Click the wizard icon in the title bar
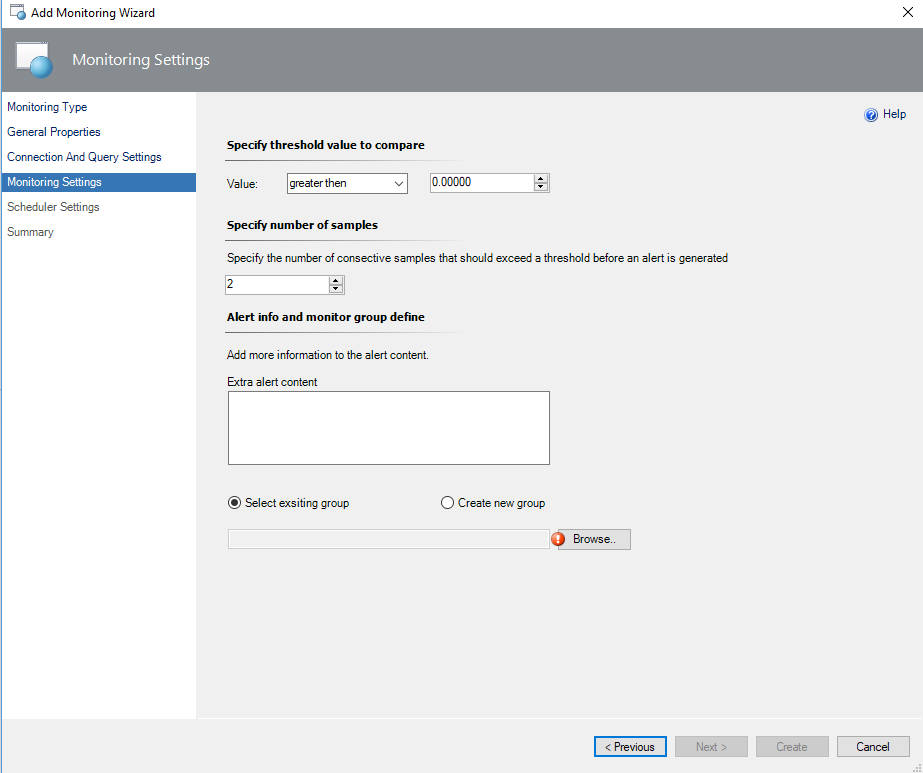This screenshot has width=923, height=773. point(17,13)
